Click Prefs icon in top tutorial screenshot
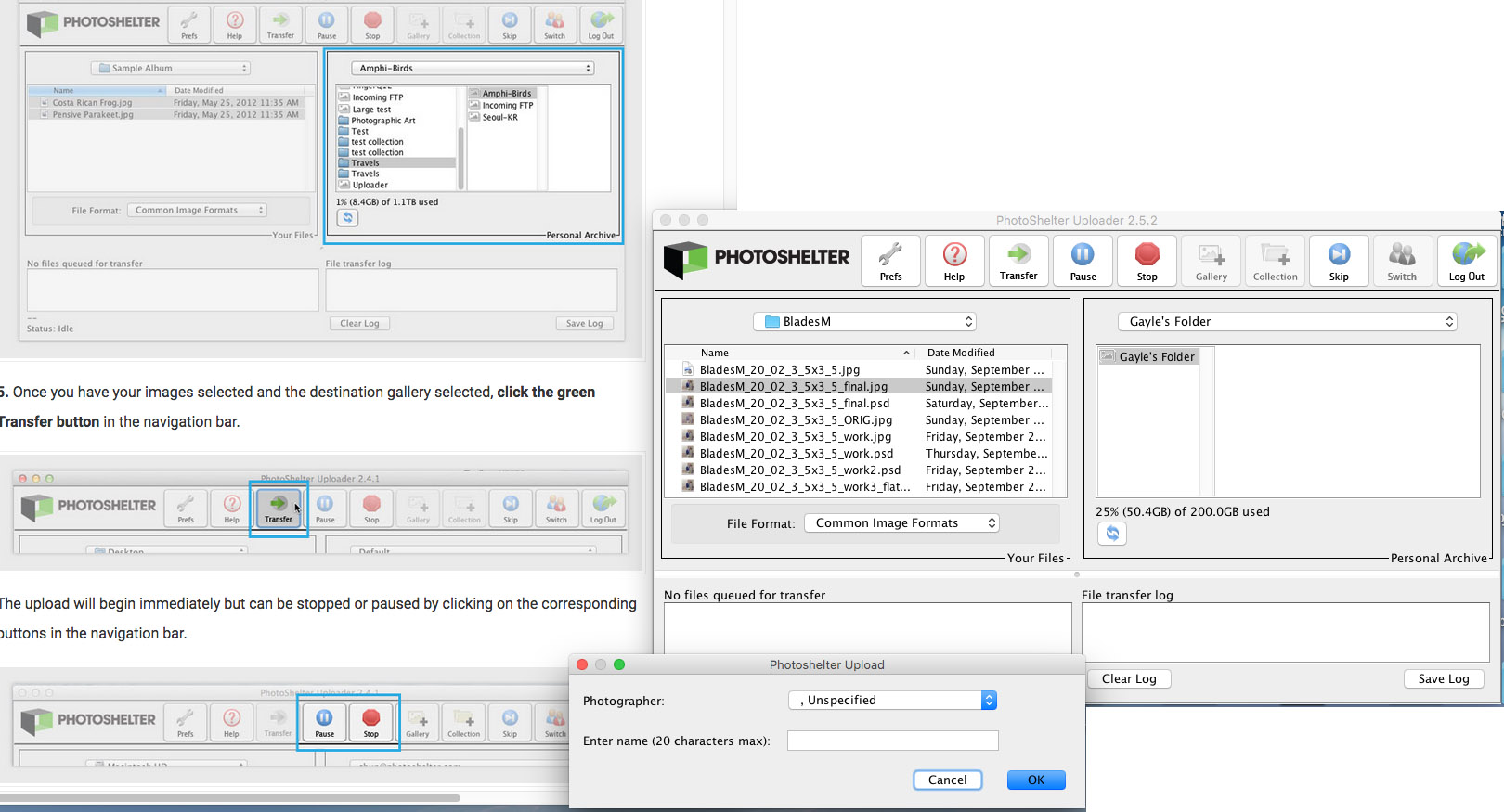Image resolution: width=1504 pixels, height=812 pixels. (189, 25)
